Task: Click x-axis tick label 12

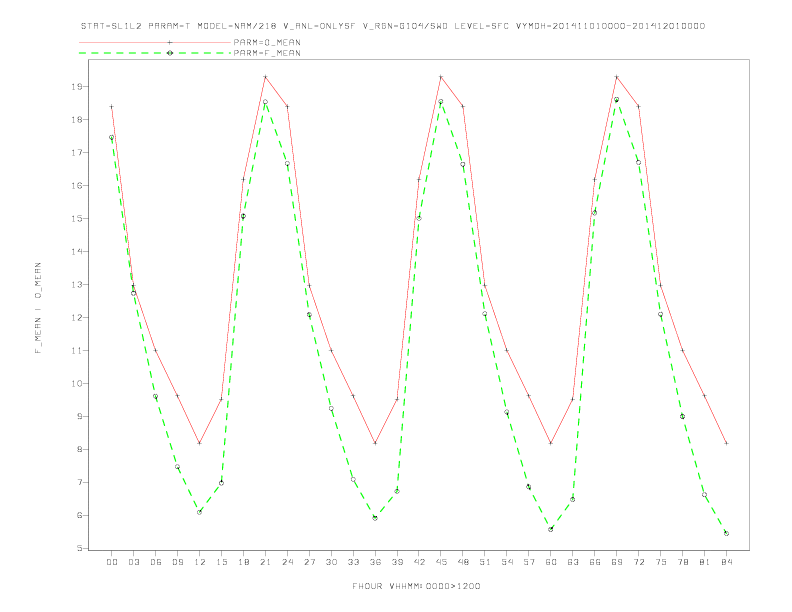Action: [x=200, y=562]
